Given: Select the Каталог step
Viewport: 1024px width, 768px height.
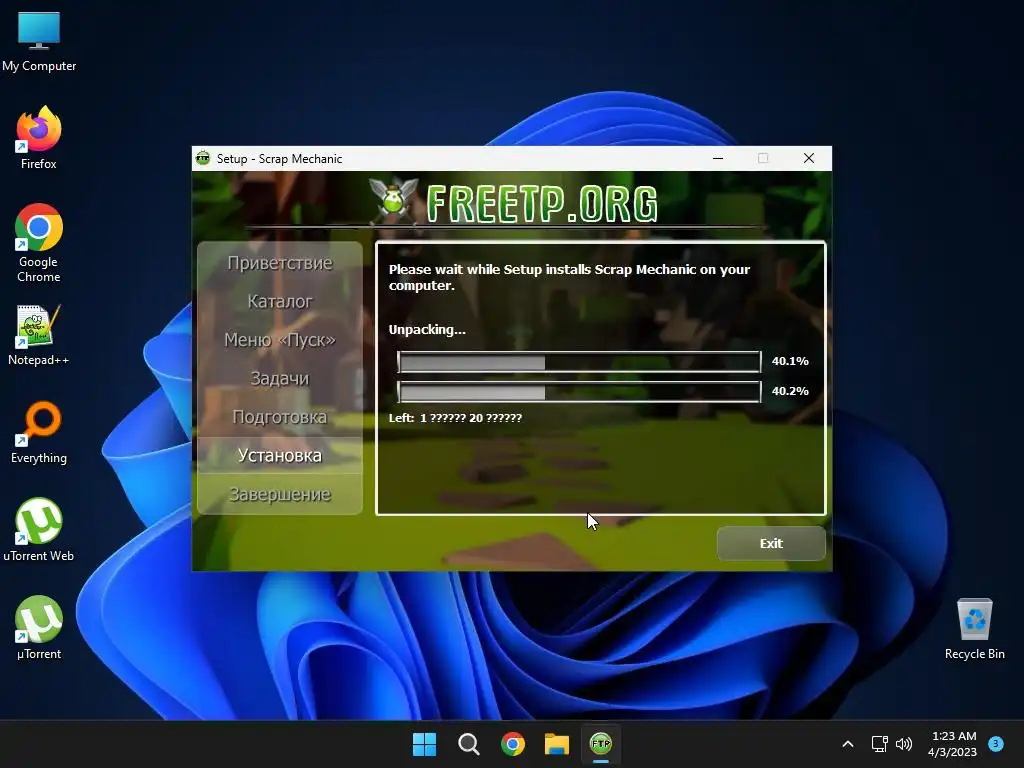Looking at the screenshot, I should 280,301.
